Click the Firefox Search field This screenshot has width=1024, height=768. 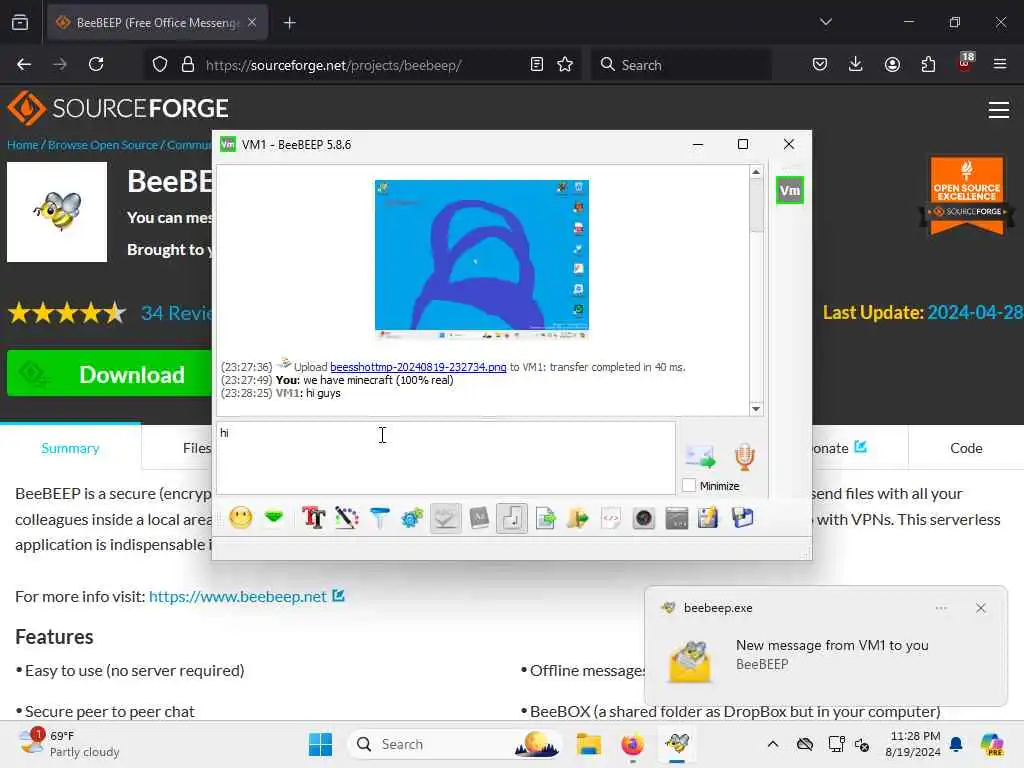click(x=681, y=65)
